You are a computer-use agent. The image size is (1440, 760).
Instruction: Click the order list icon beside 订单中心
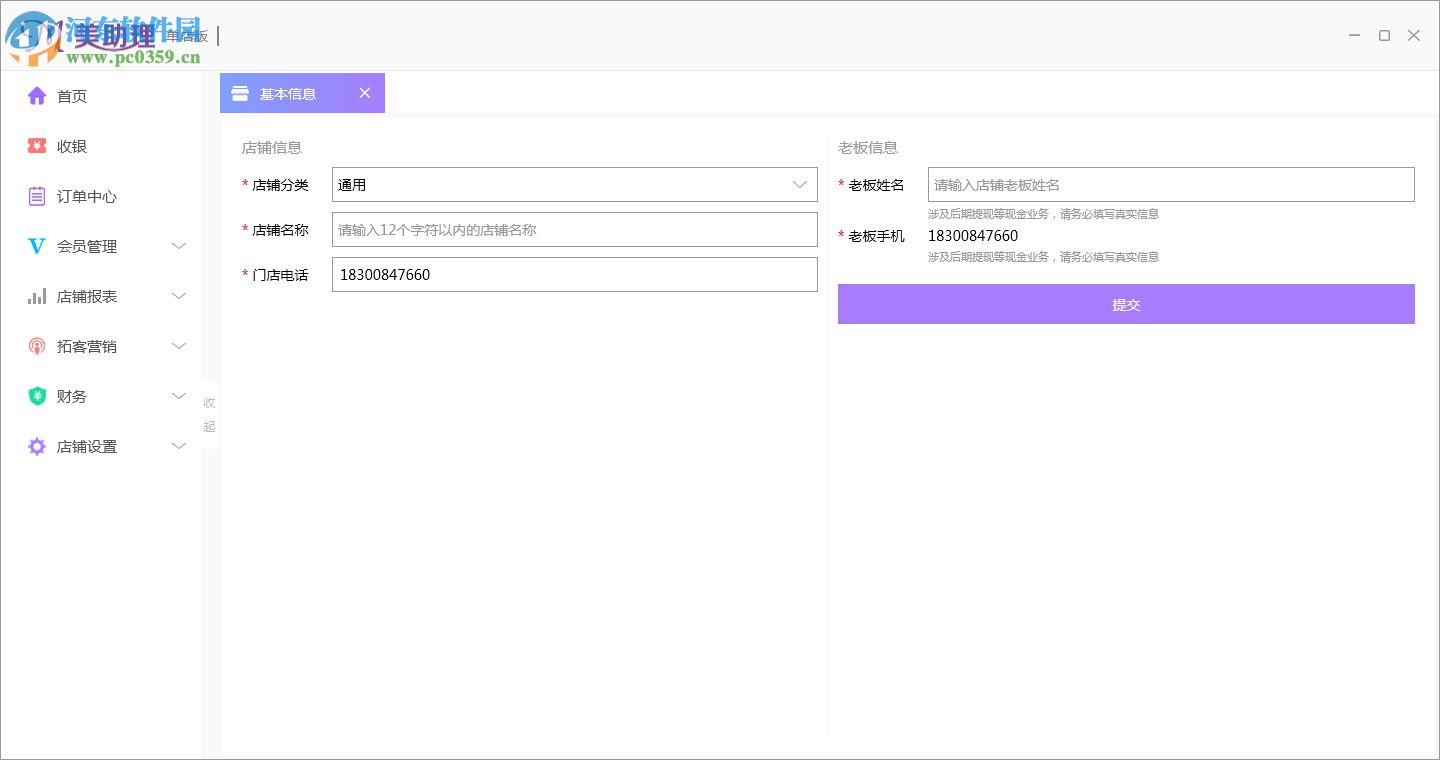tap(37, 196)
